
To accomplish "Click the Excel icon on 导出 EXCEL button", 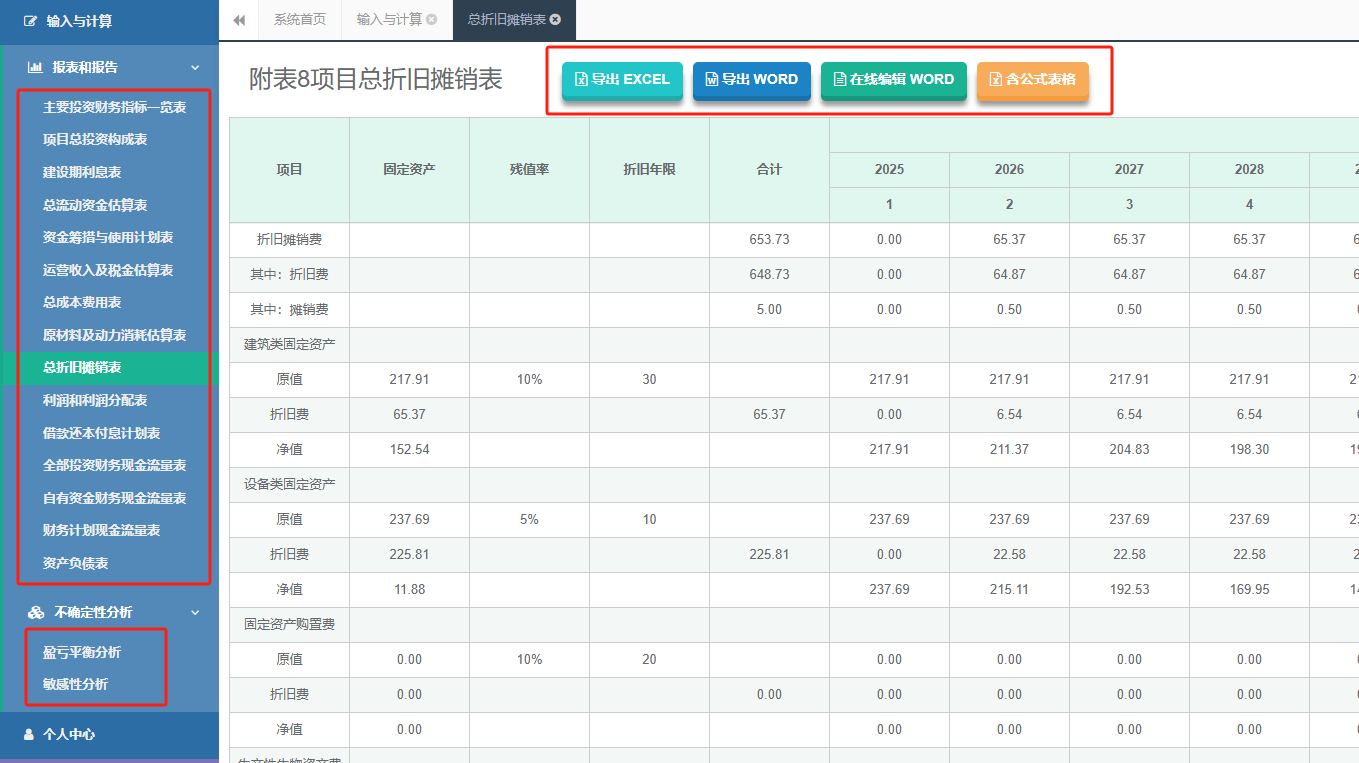I will click(x=580, y=80).
